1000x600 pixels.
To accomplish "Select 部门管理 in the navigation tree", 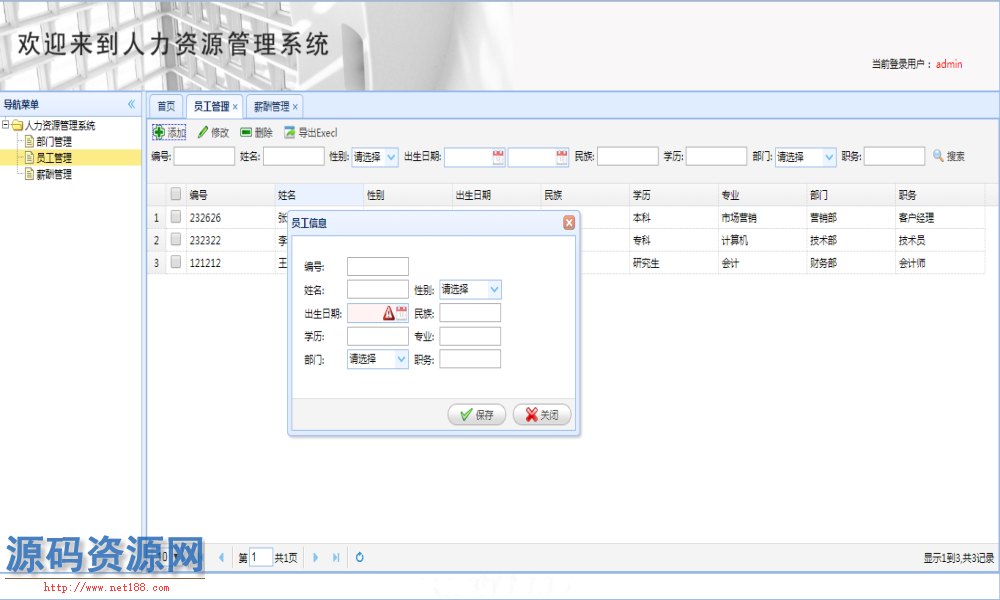I will (53, 142).
